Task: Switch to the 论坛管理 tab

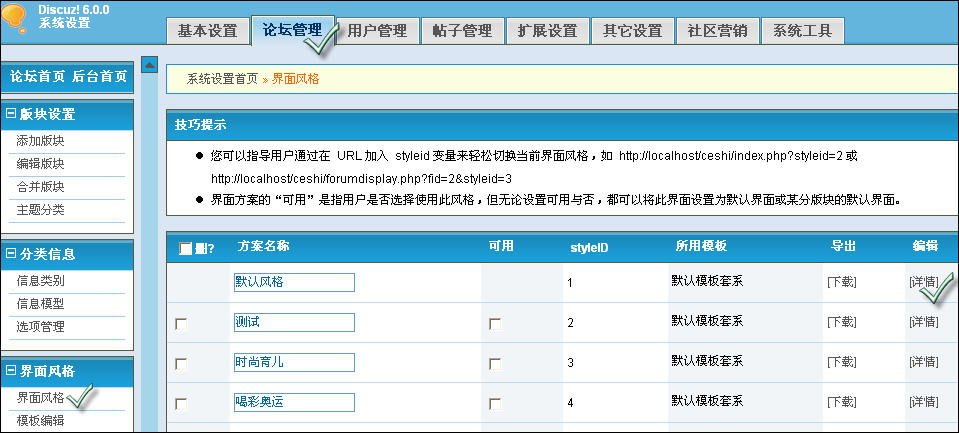Action: (292, 30)
